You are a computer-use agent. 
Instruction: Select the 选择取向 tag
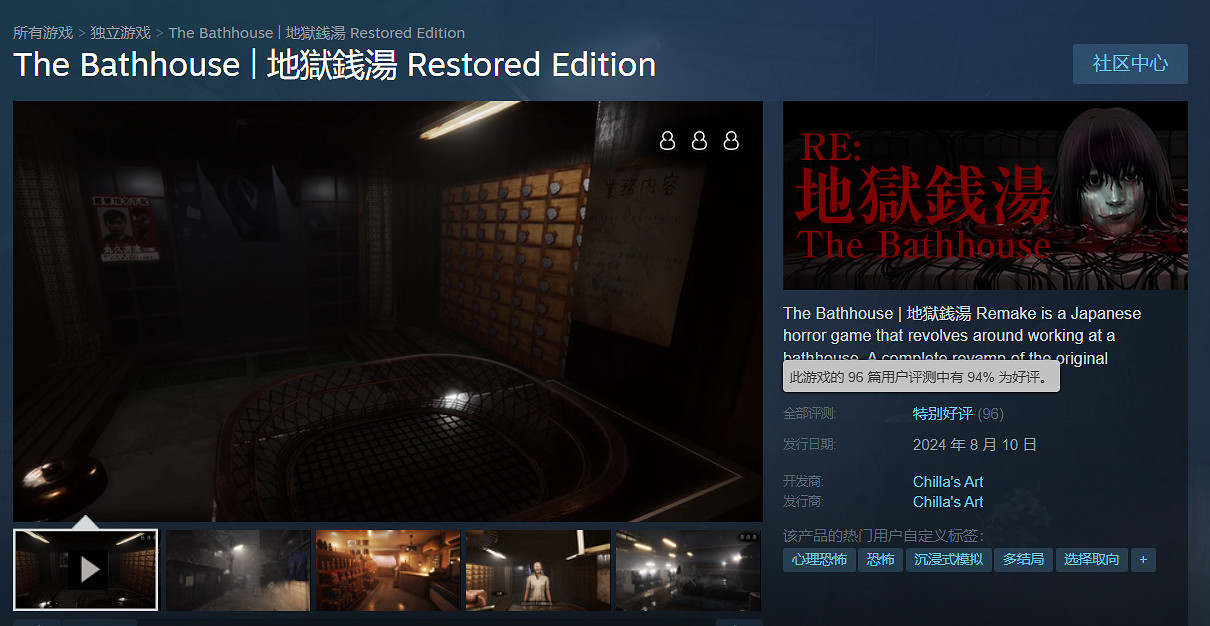coord(1091,560)
